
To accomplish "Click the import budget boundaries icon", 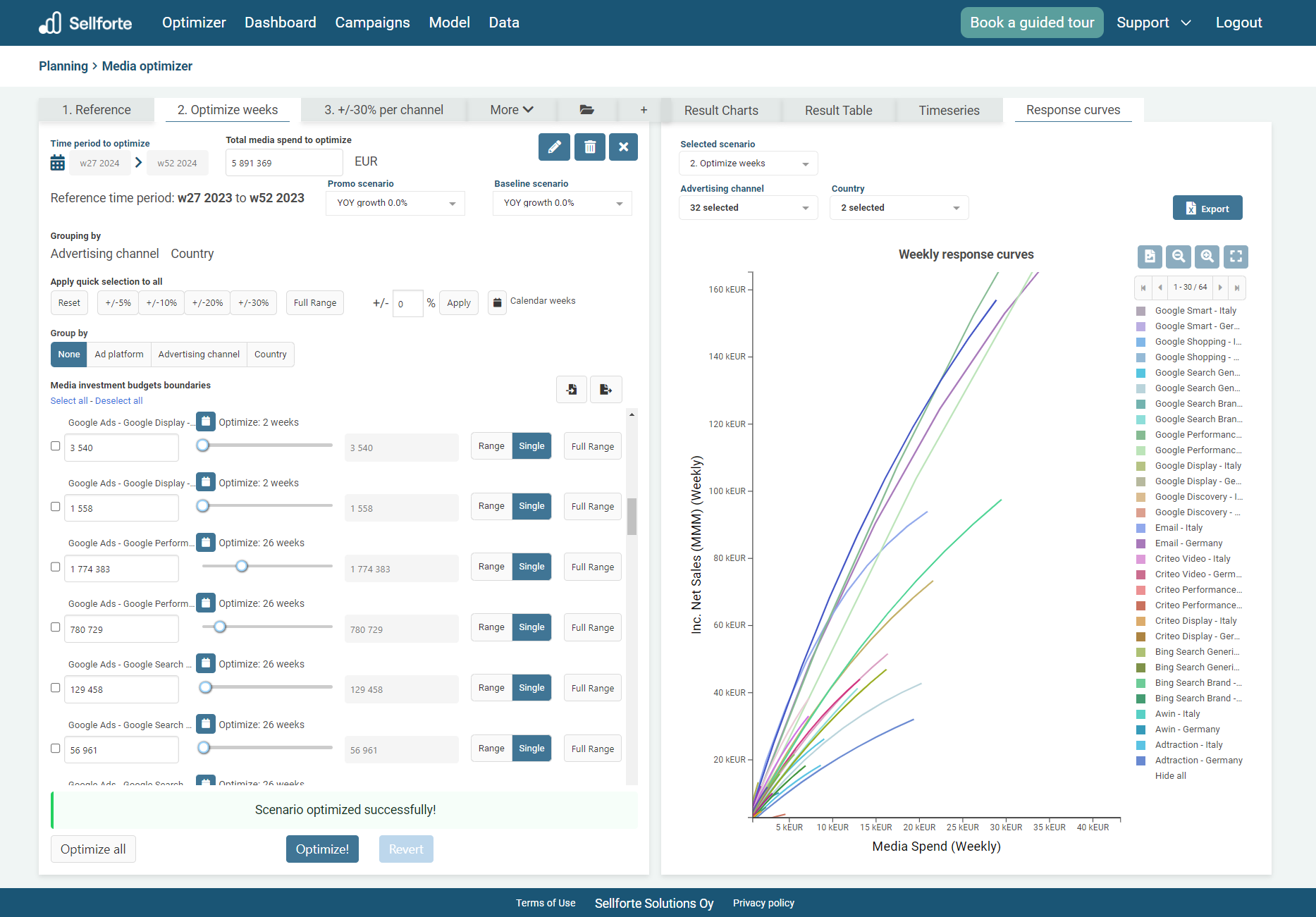I will (x=572, y=390).
